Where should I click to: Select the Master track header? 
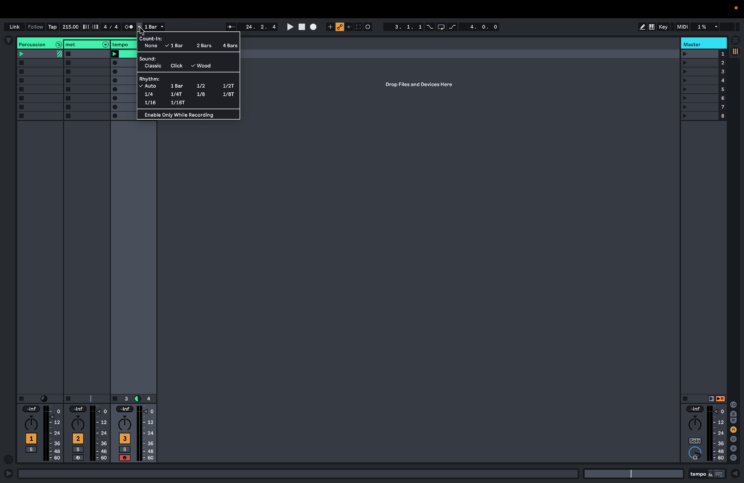click(704, 44)
